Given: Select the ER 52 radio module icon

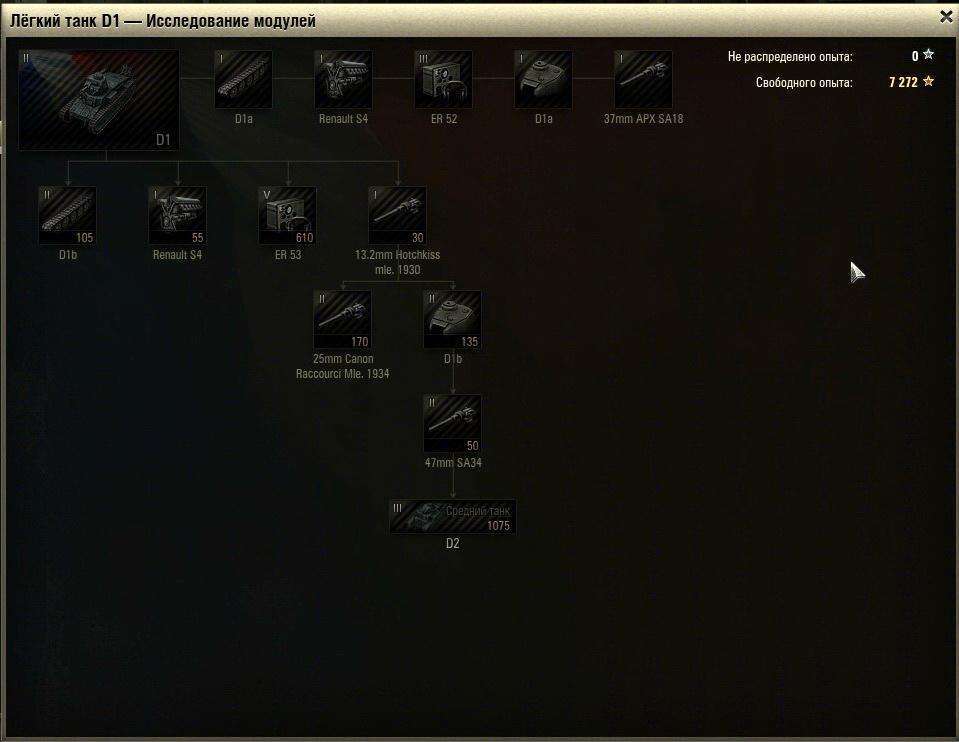Looking at the screenshot, I should point(443,80).
